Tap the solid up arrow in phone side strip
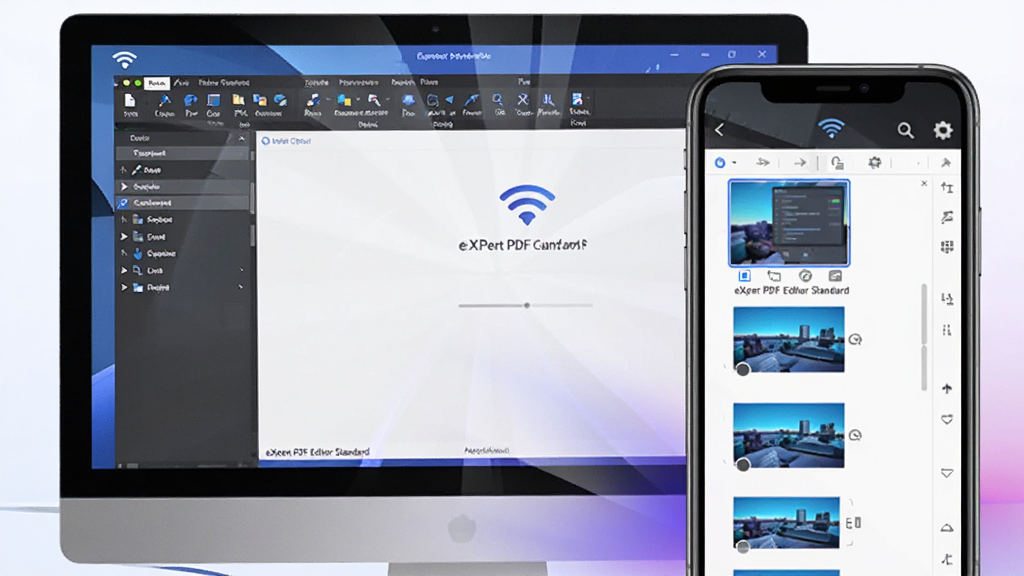Image resolution: width=1024 pixels, height=576 pixels. (947, 389)
